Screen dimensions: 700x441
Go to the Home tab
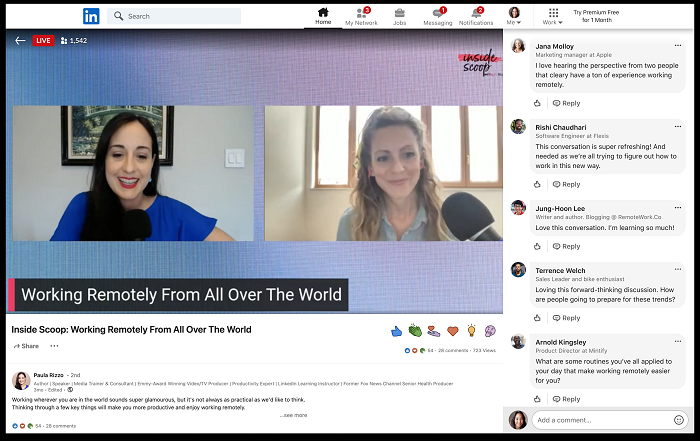323,16
